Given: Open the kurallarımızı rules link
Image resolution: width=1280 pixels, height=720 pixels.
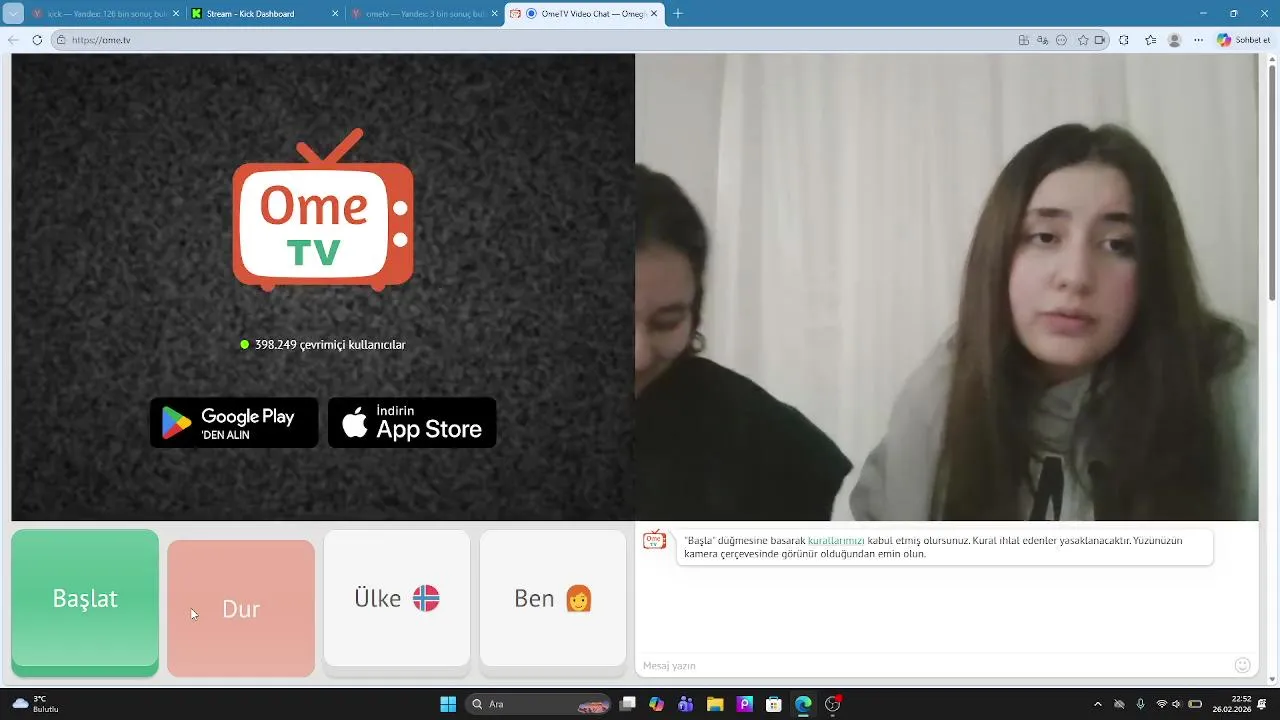Looking at the screenshot, I should click(x=836, y=541).
